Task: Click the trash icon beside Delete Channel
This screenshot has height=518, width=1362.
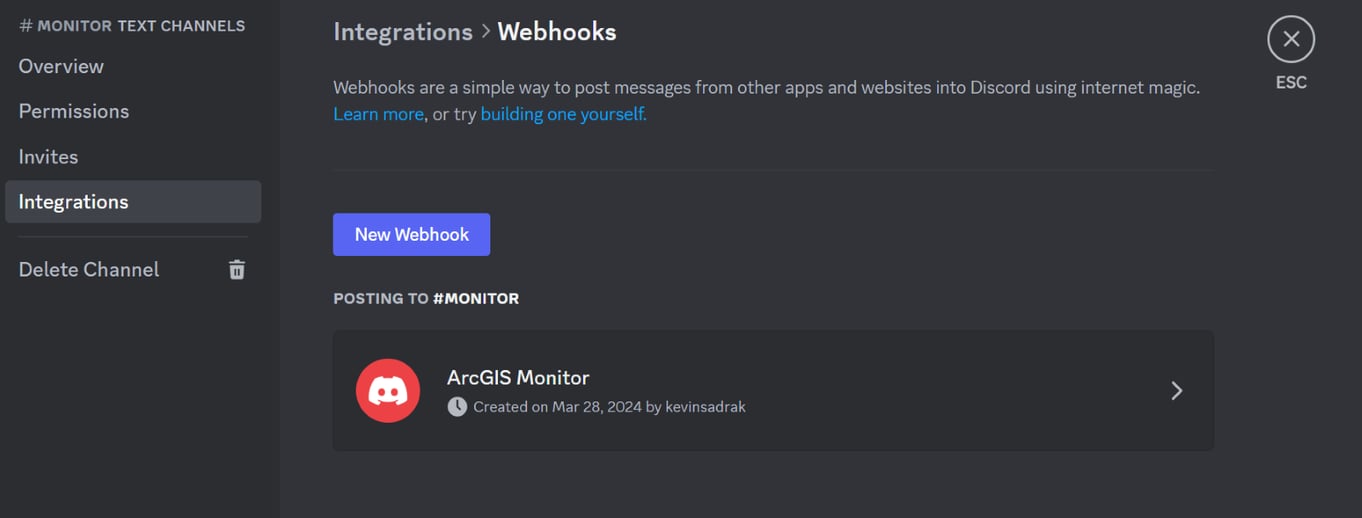Action: 237,269
